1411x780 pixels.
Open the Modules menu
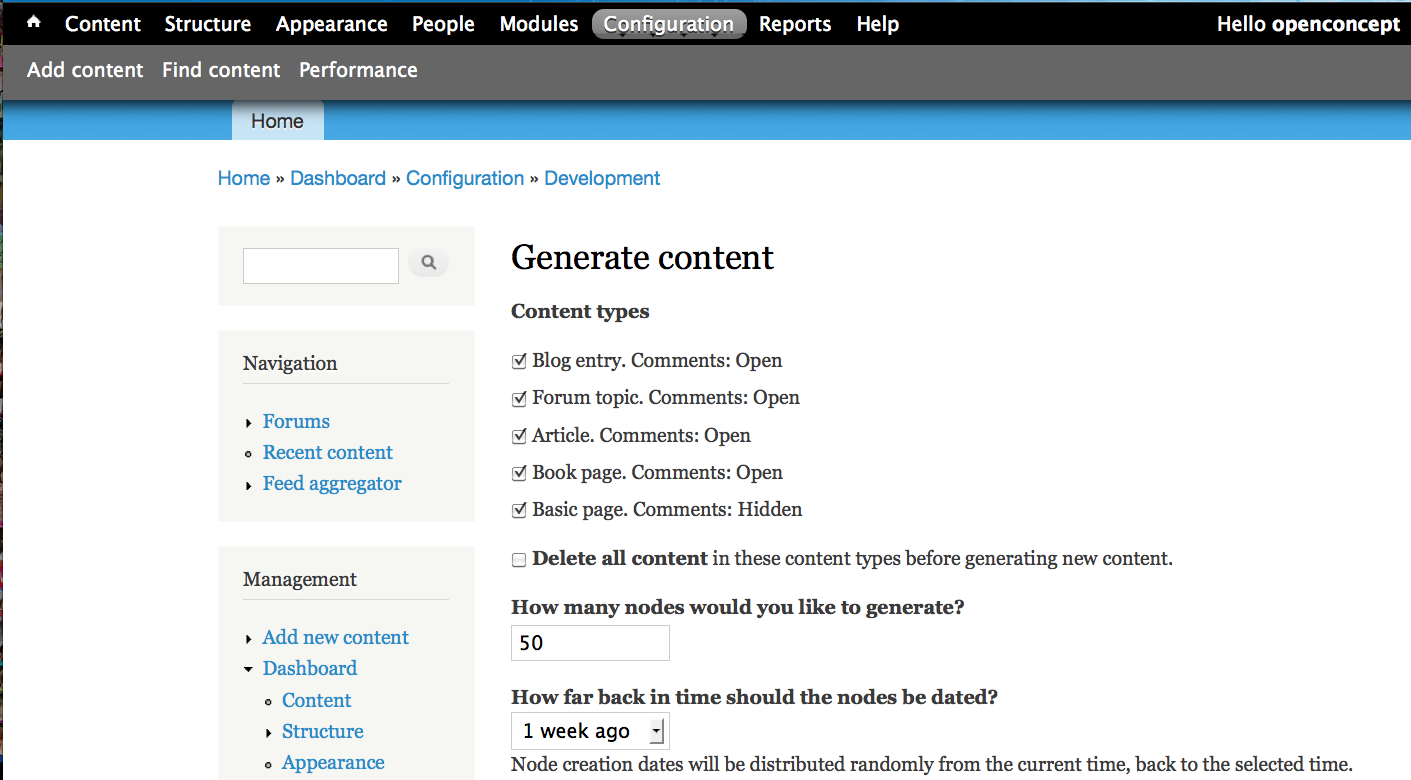pos(538,23)
